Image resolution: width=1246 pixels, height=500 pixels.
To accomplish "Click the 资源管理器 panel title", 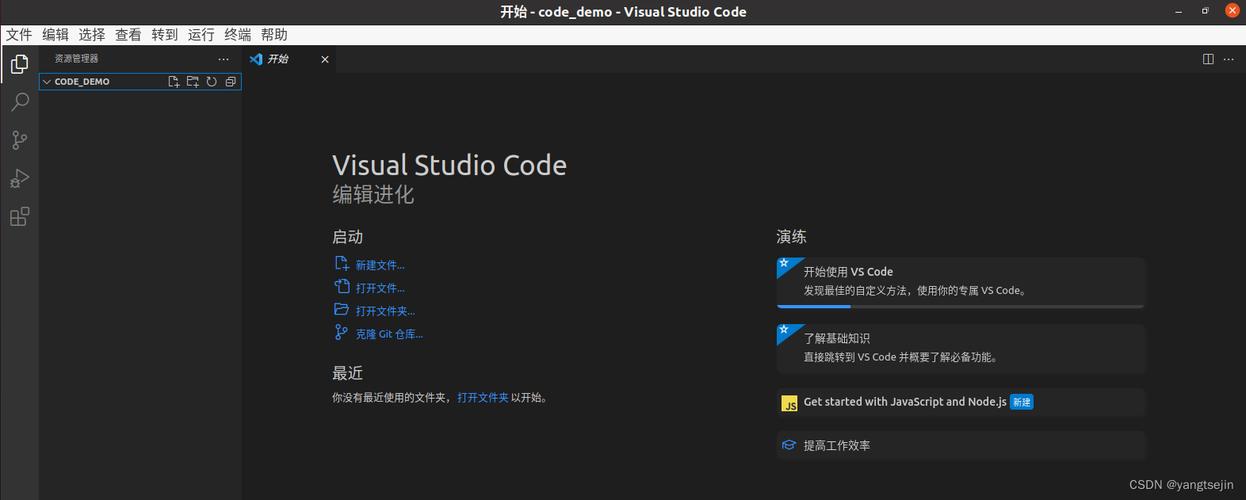I will coord(77,59).
